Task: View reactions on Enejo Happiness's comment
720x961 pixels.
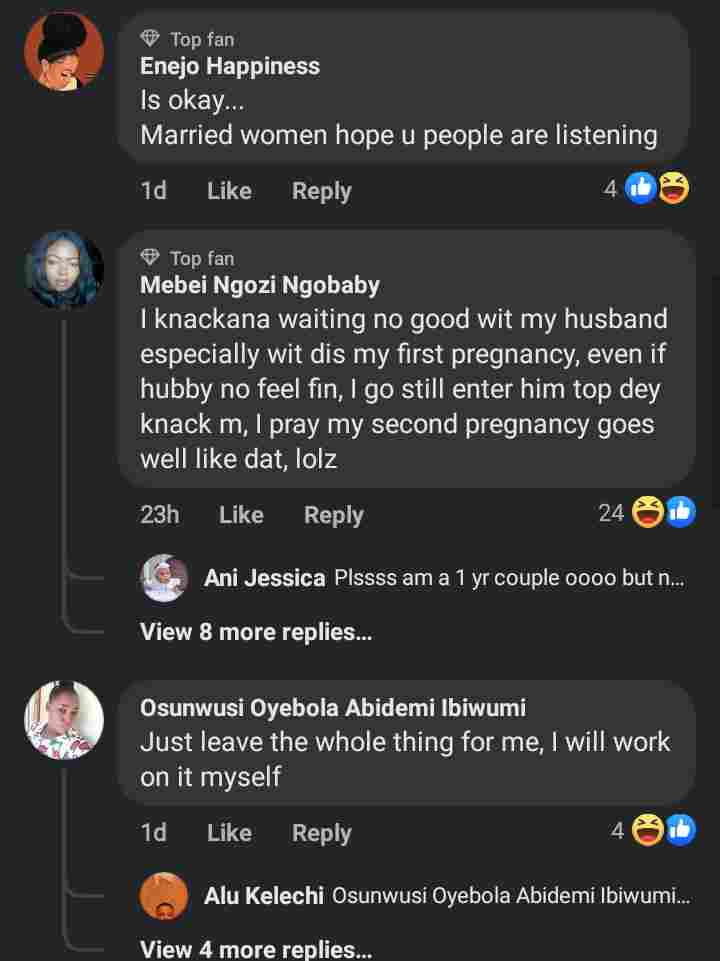Action: [x=657, y=188]
